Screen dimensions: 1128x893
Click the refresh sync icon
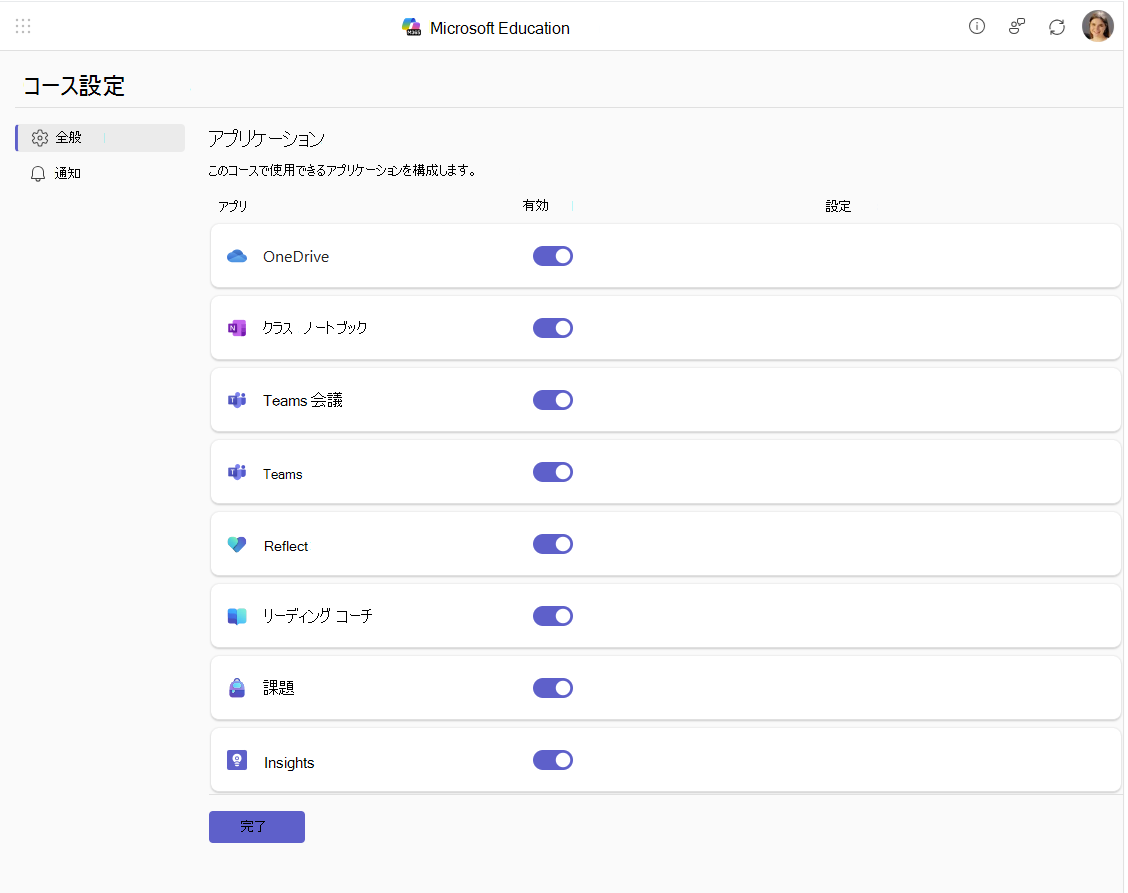tap(1056, 27)
